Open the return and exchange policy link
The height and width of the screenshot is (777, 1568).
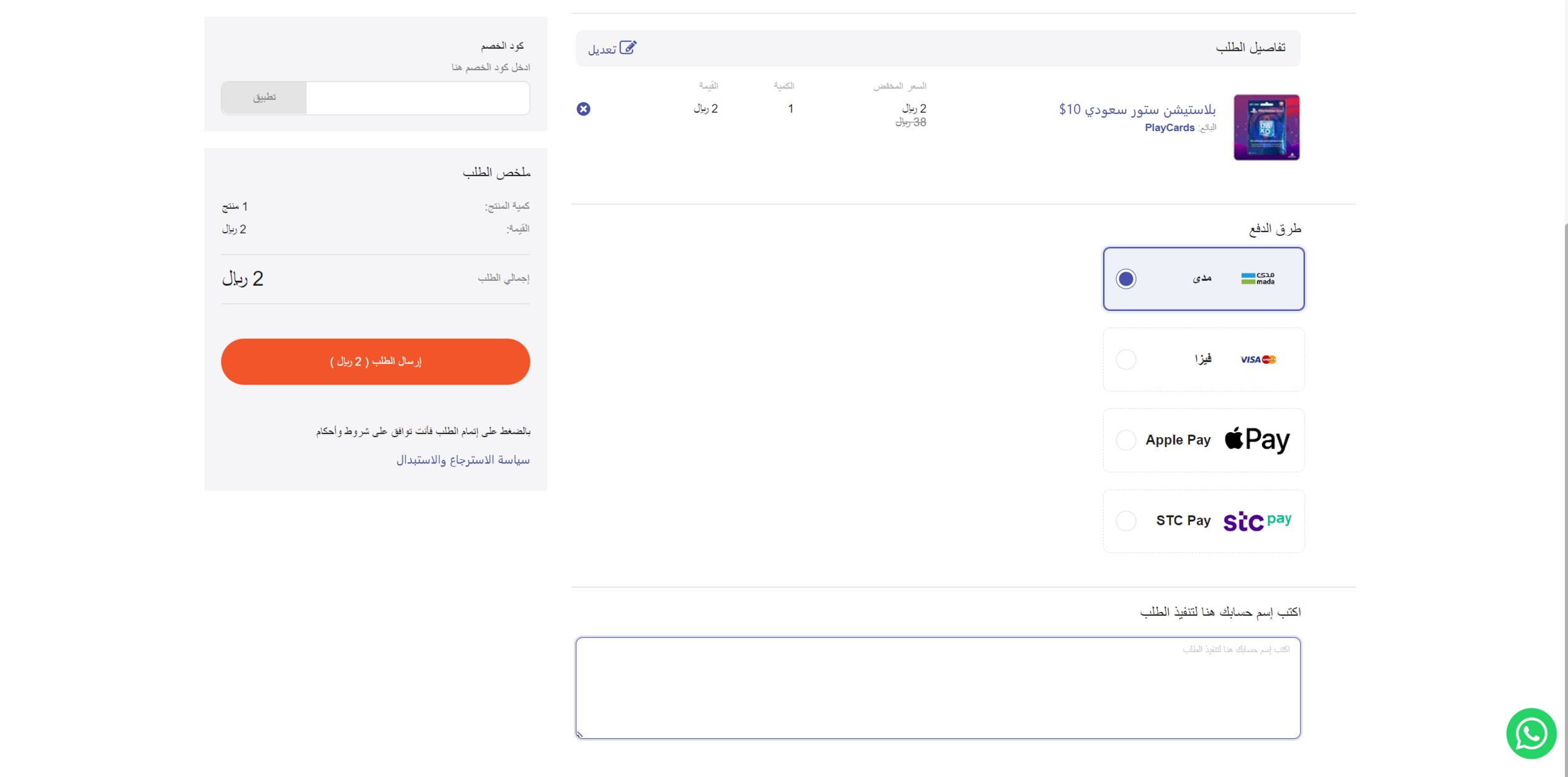[x=463, y=460]
